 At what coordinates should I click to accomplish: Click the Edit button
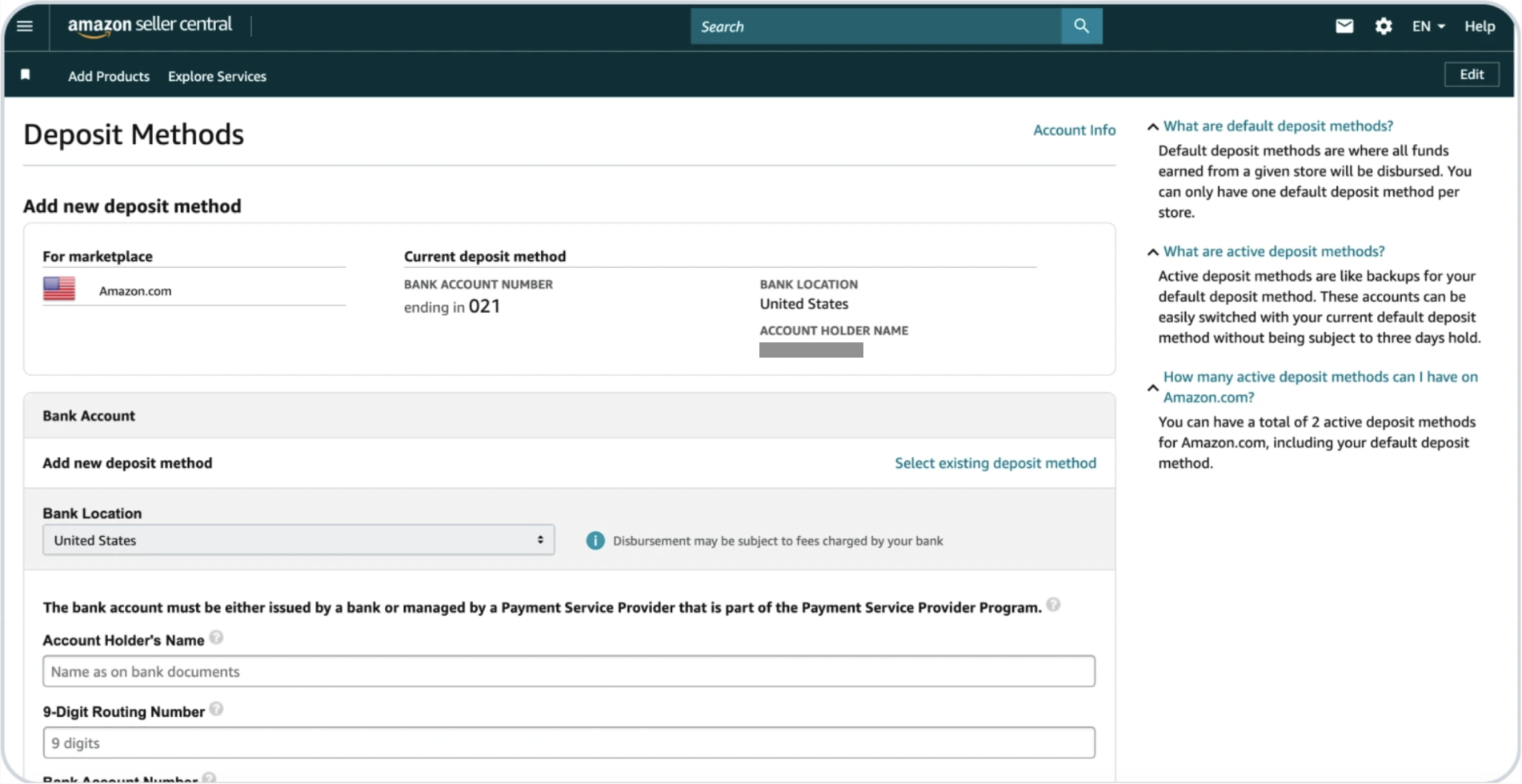pos(1472,74)
